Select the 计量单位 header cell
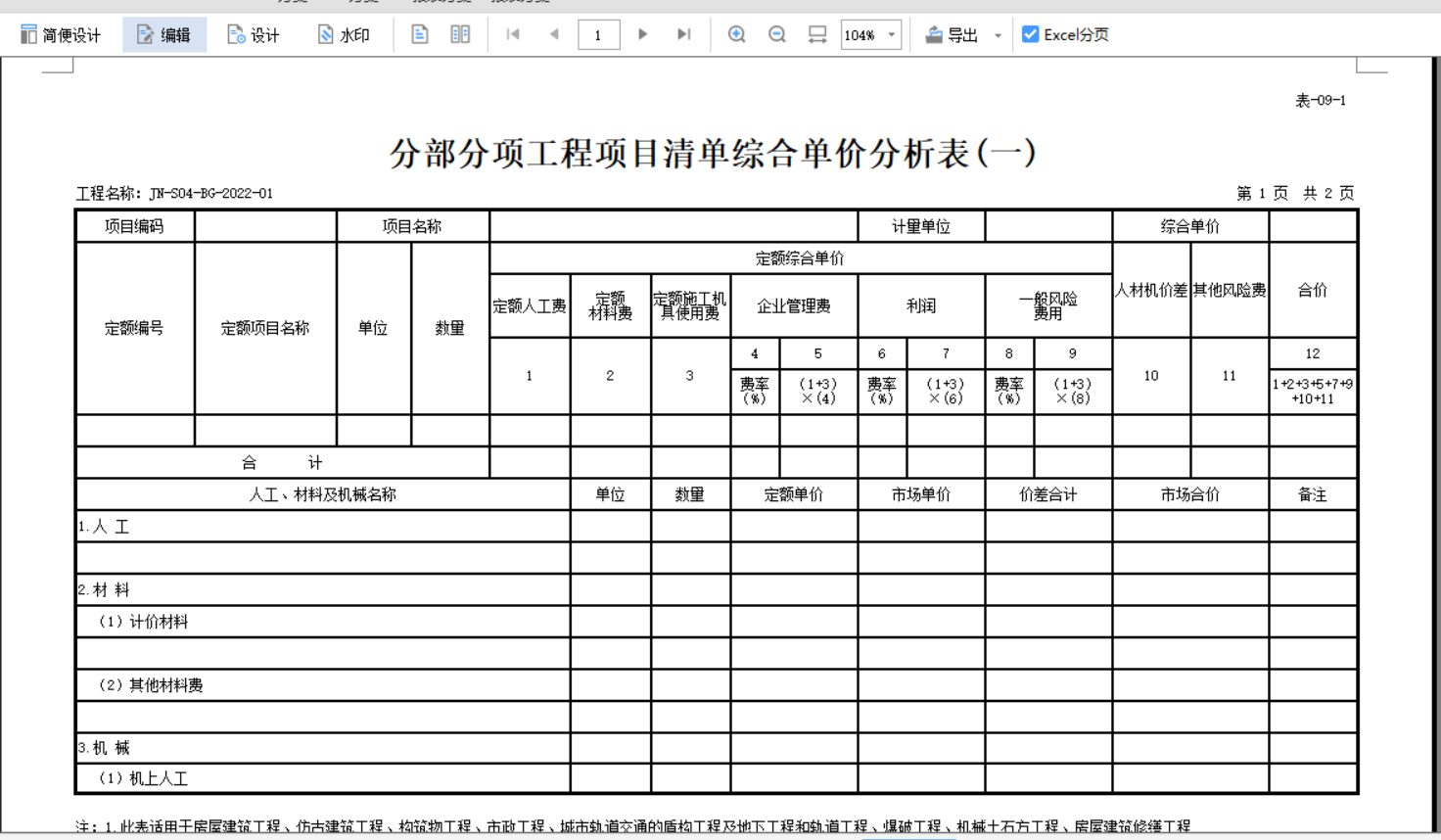Screen dimensions: 1441x840 click(921, 226)
